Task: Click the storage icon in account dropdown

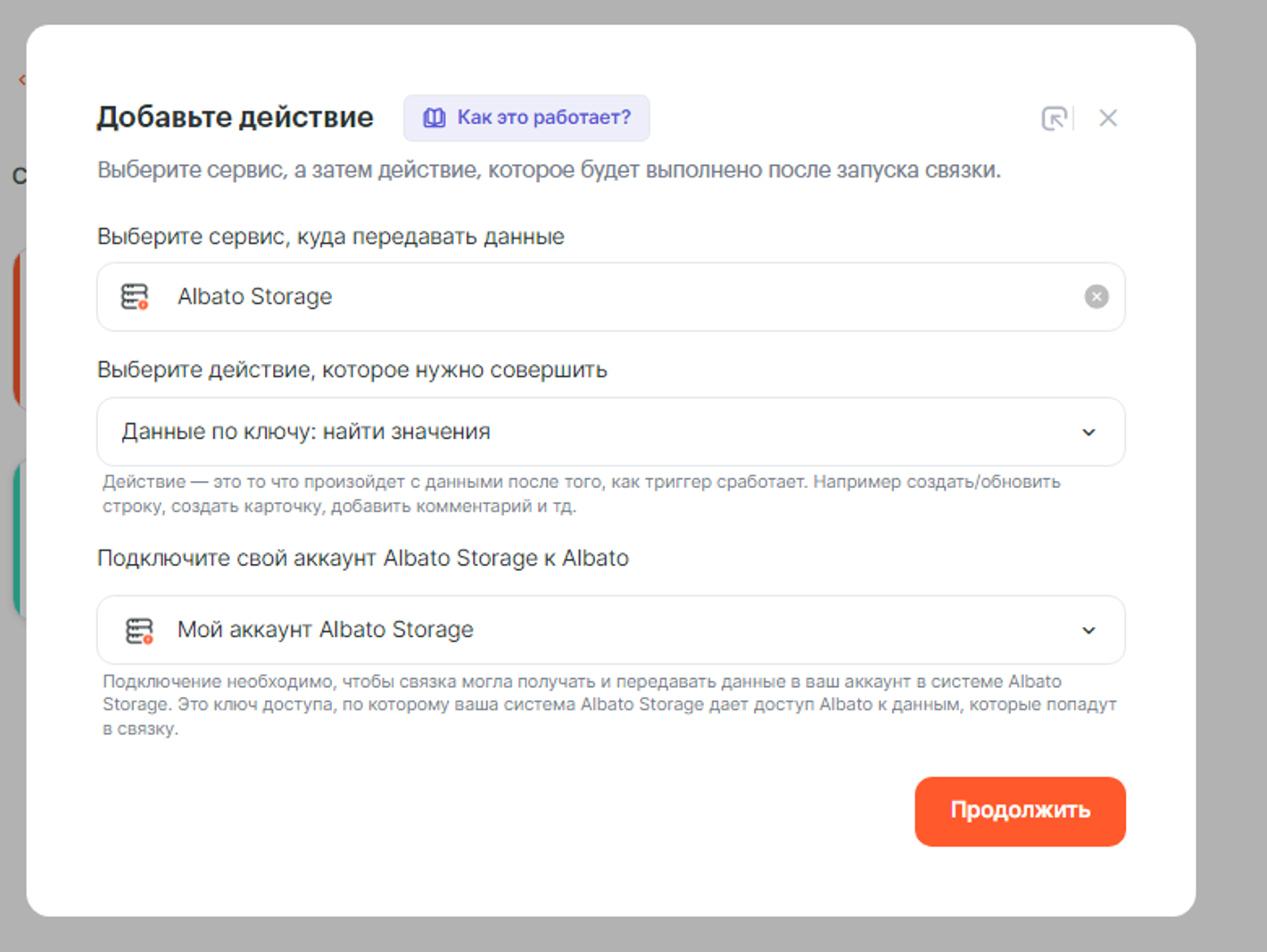Action: [139, 630]
